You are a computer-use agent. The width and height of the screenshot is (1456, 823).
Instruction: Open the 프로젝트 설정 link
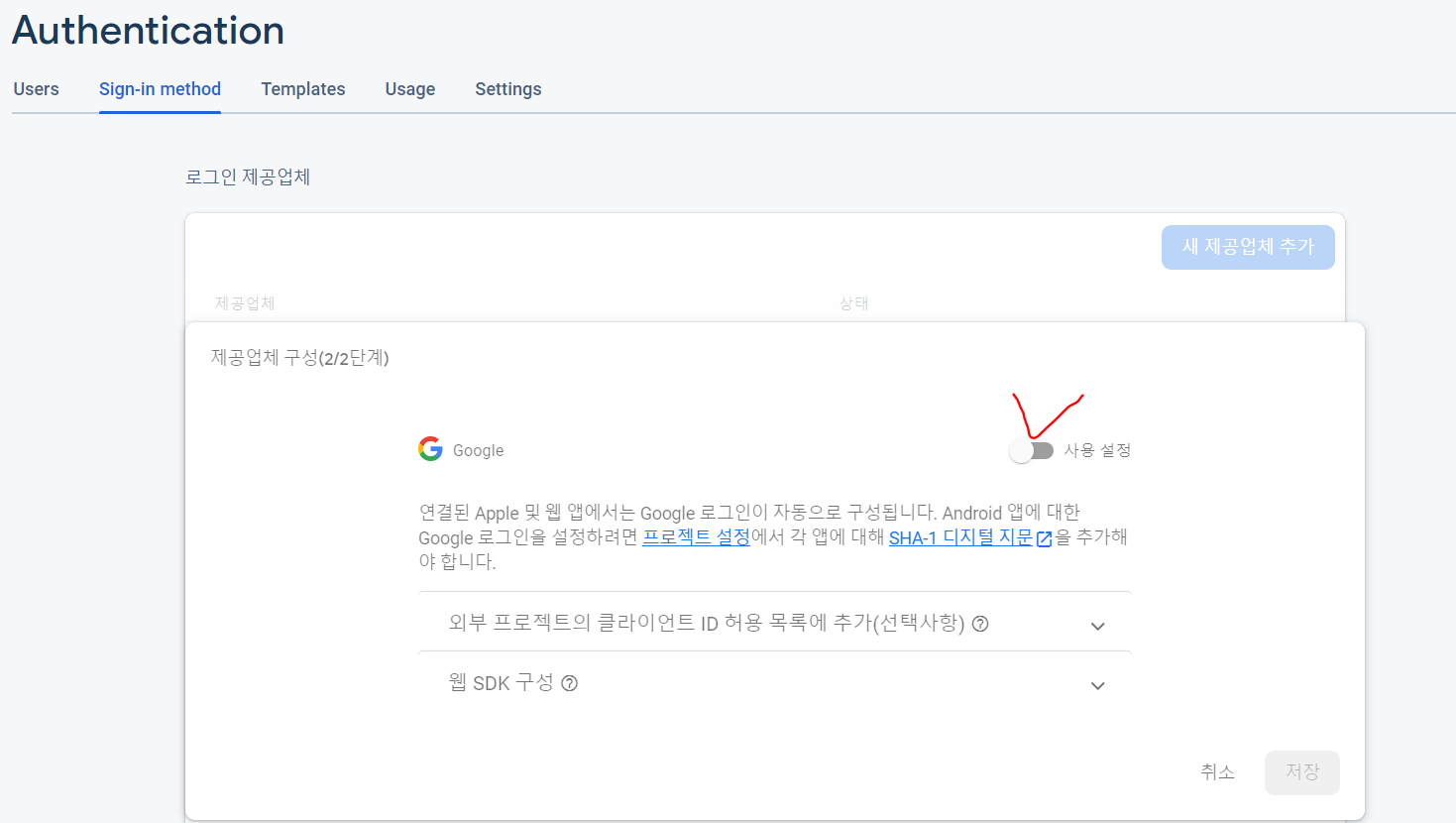click(697, 537)
